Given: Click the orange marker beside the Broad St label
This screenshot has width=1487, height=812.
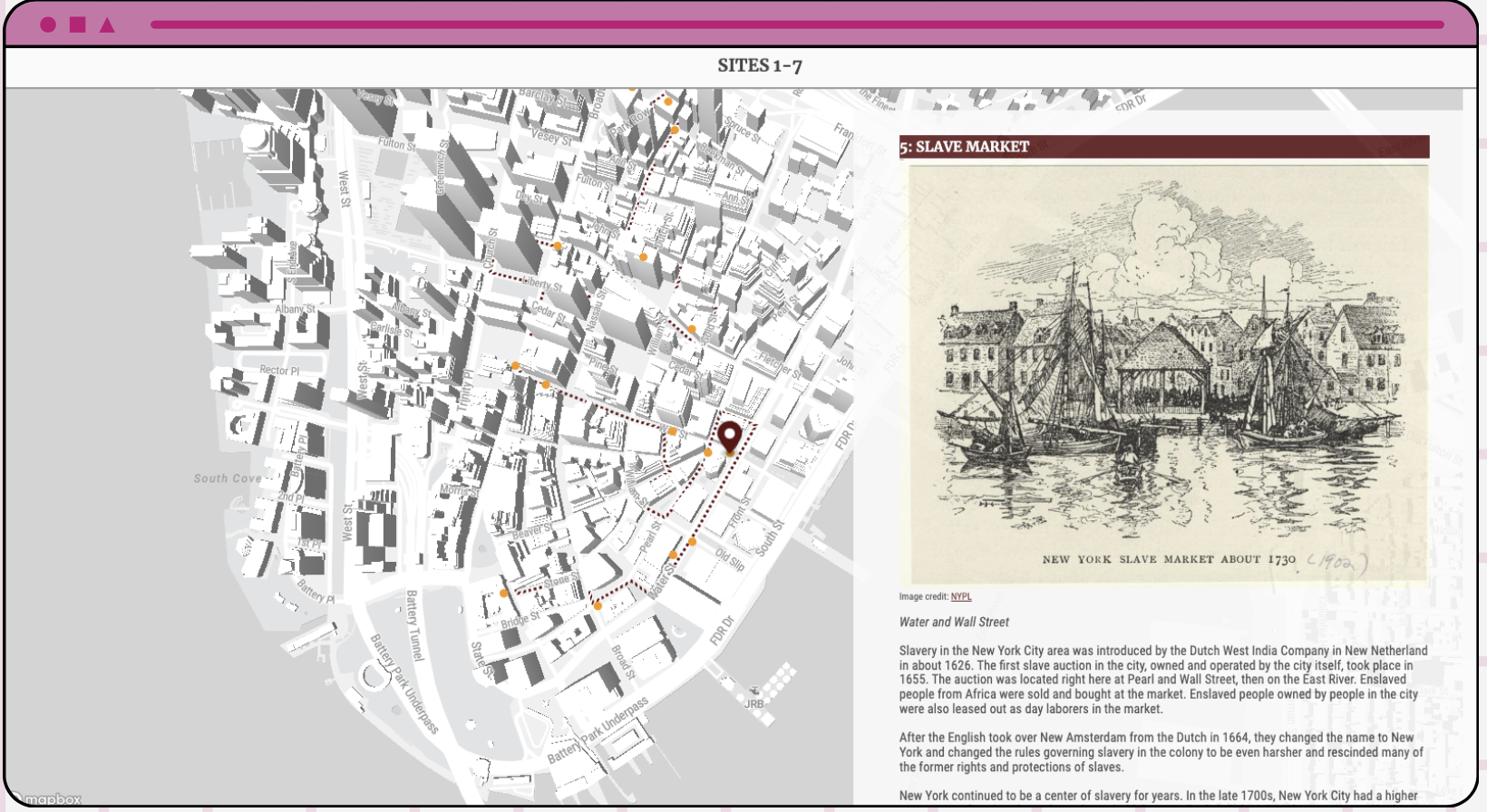Looking at the screenshot, I should tap(598, 605).
